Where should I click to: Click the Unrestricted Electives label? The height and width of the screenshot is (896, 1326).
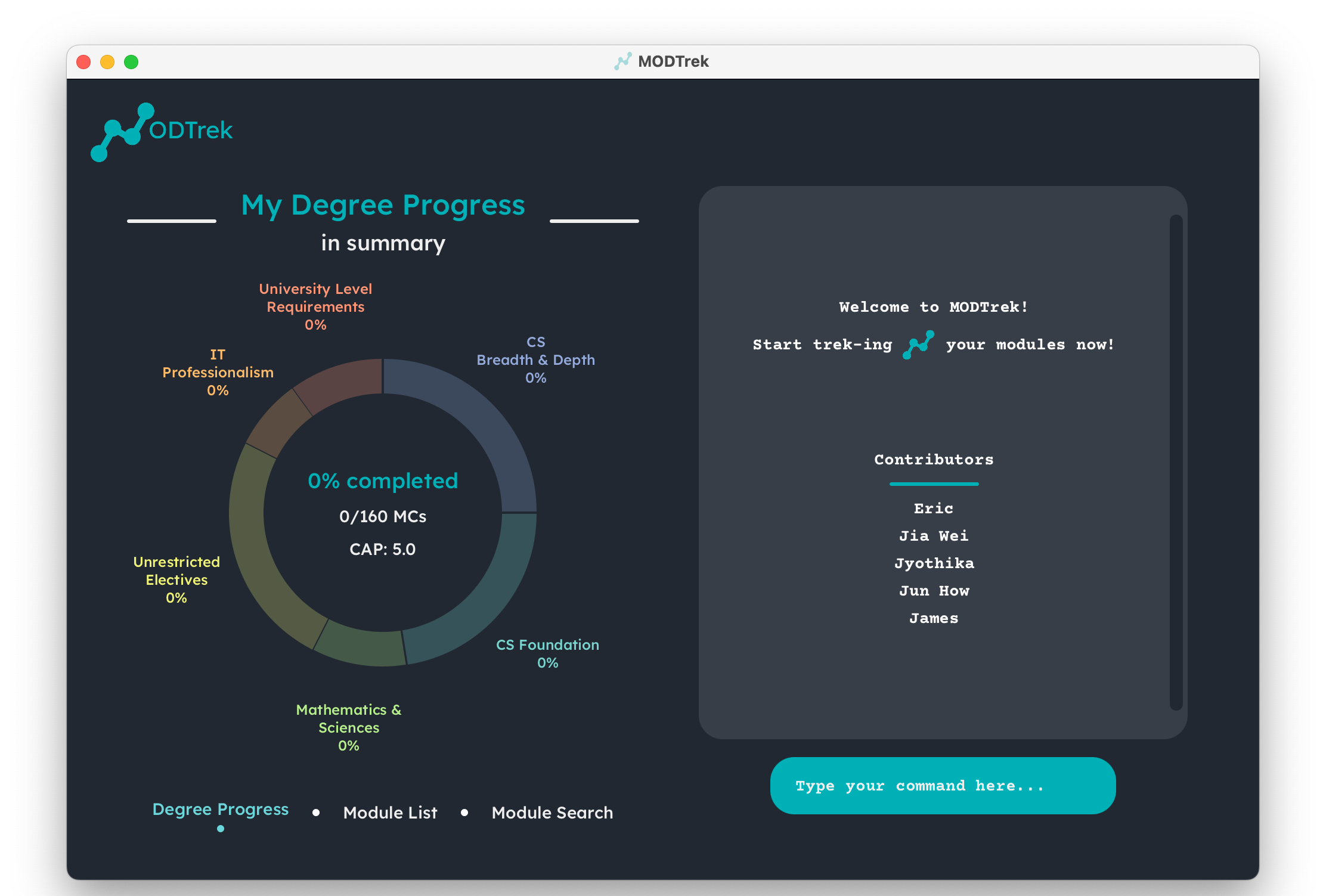176,579
